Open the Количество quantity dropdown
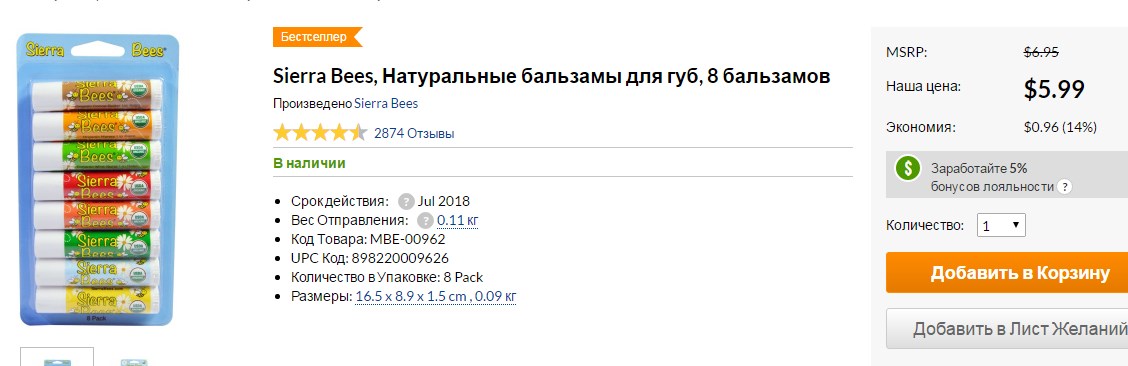The image size is (1128, 366). [x=1001, y=225]
